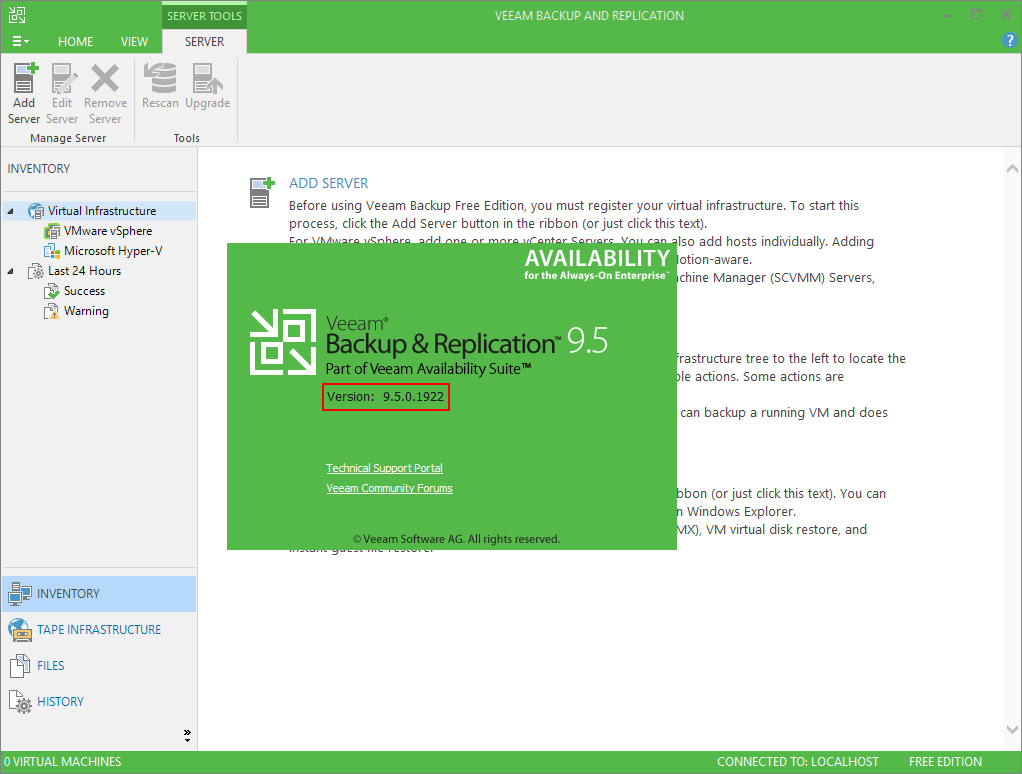This screenshot has height=774, width=1022.
Task: Click FREE EDITION status text
Action: 945,762
